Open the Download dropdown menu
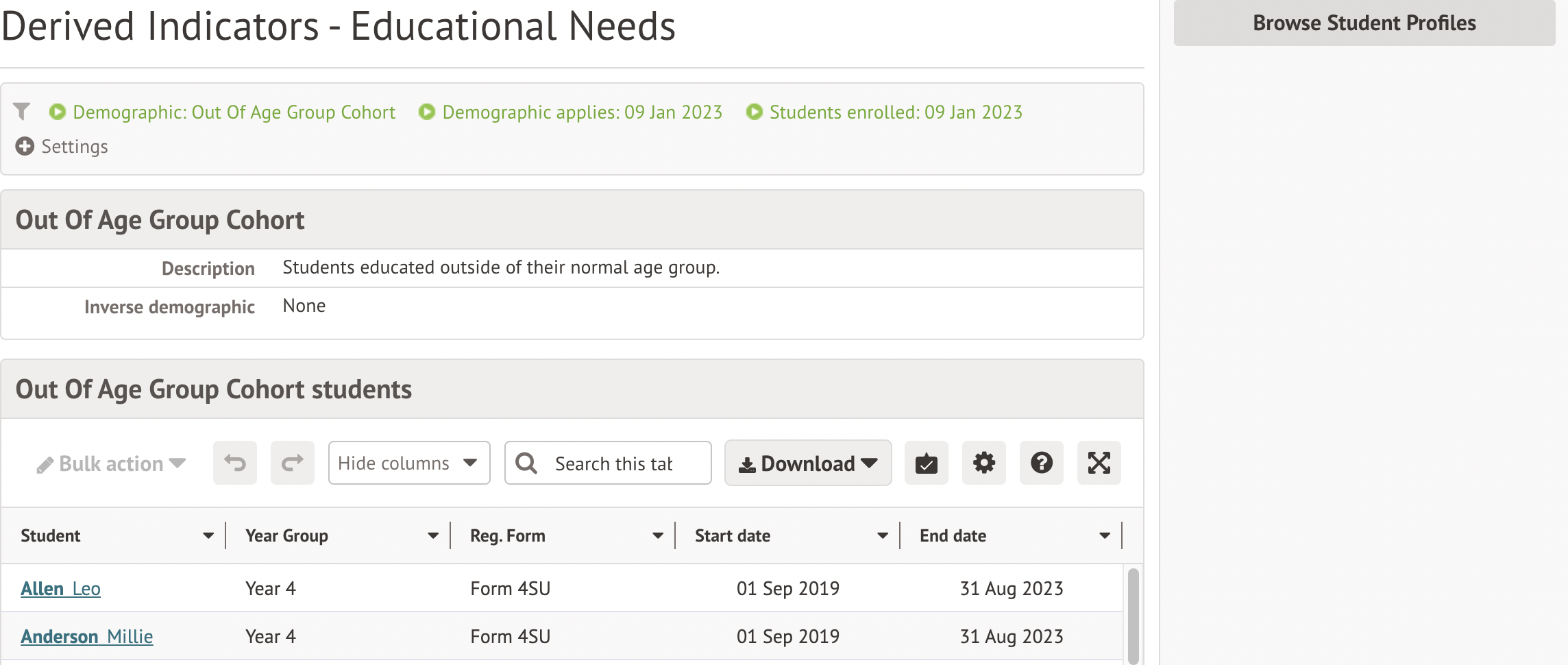The image size is (1568, 665). coord(807,463)
